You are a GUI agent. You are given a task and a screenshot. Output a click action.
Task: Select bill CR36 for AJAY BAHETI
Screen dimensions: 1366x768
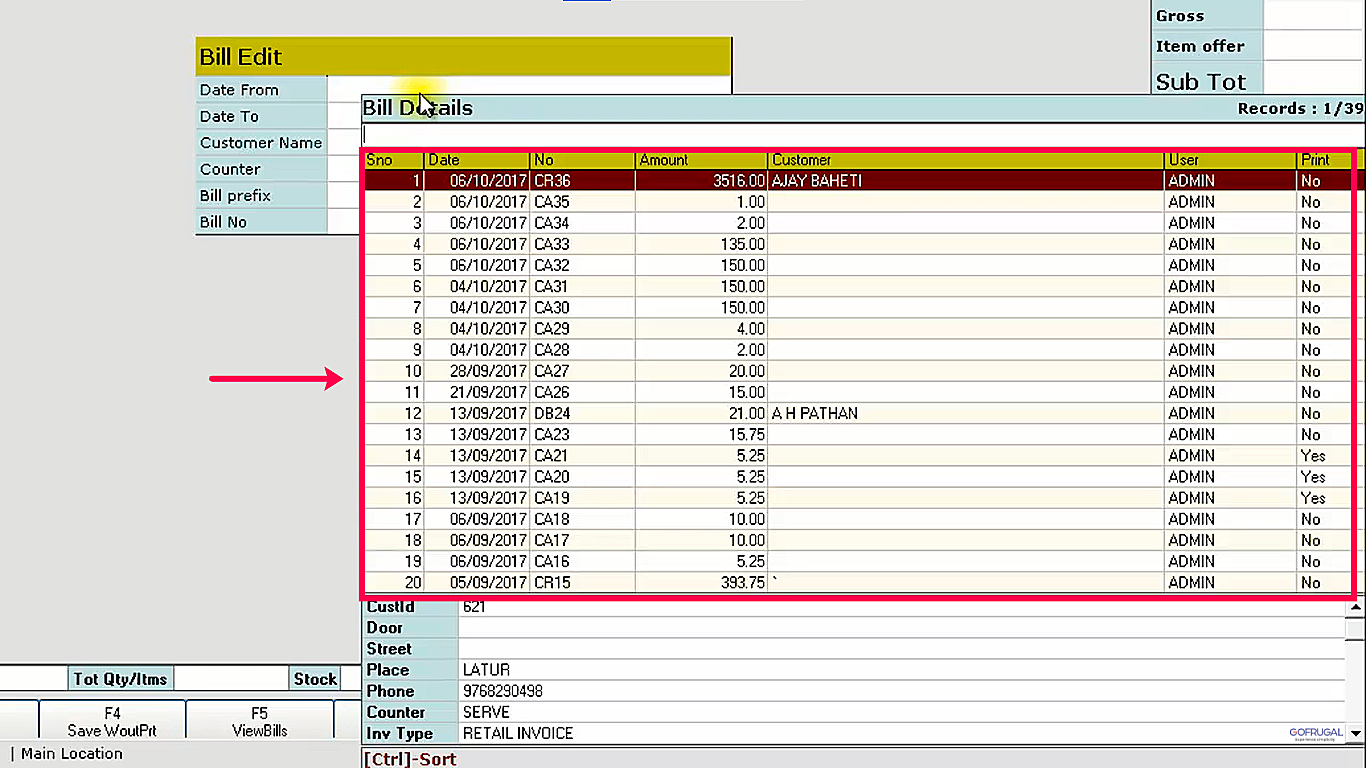[x=815, y=181]
